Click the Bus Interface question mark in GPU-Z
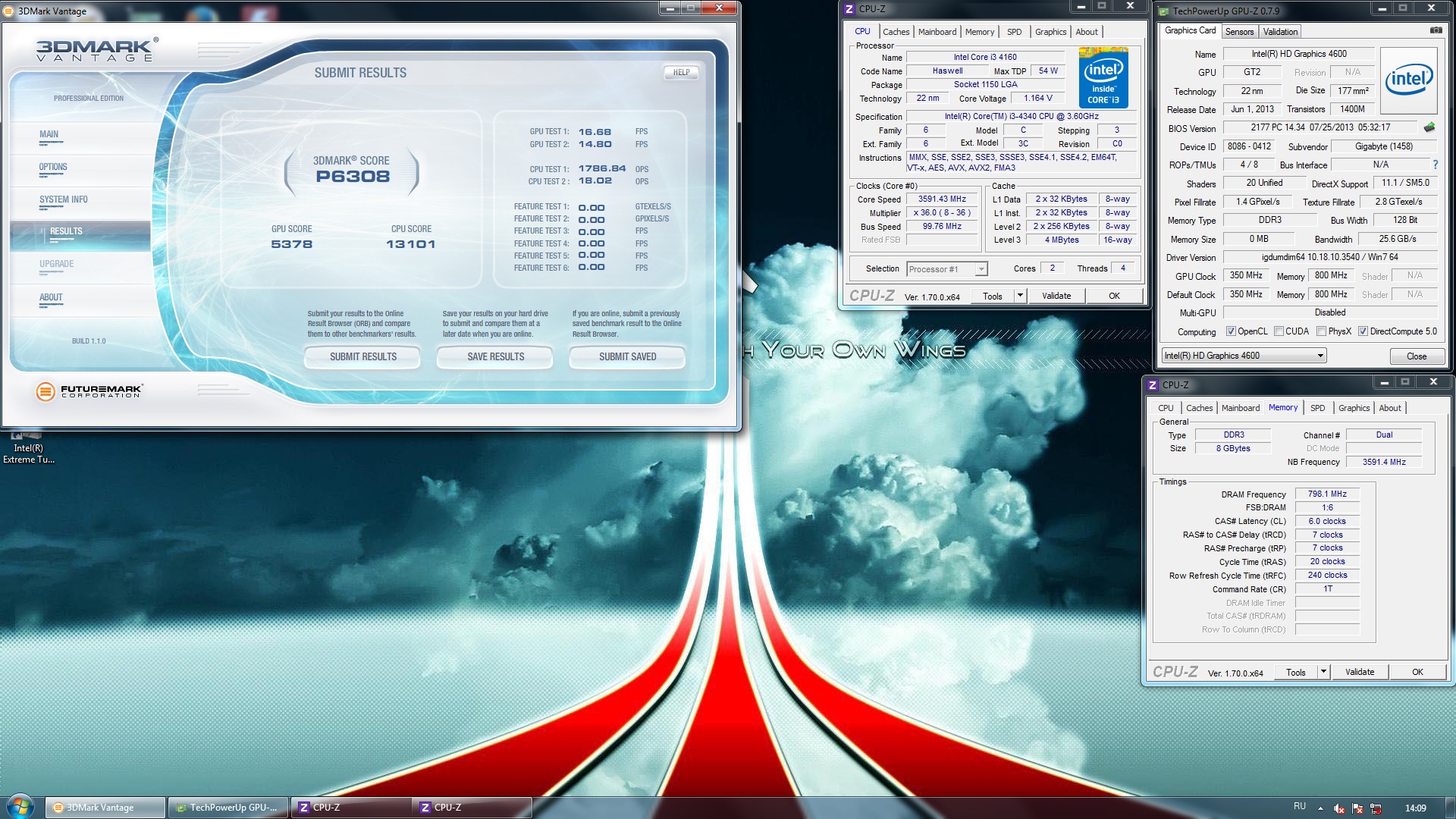 (1435, 165)
